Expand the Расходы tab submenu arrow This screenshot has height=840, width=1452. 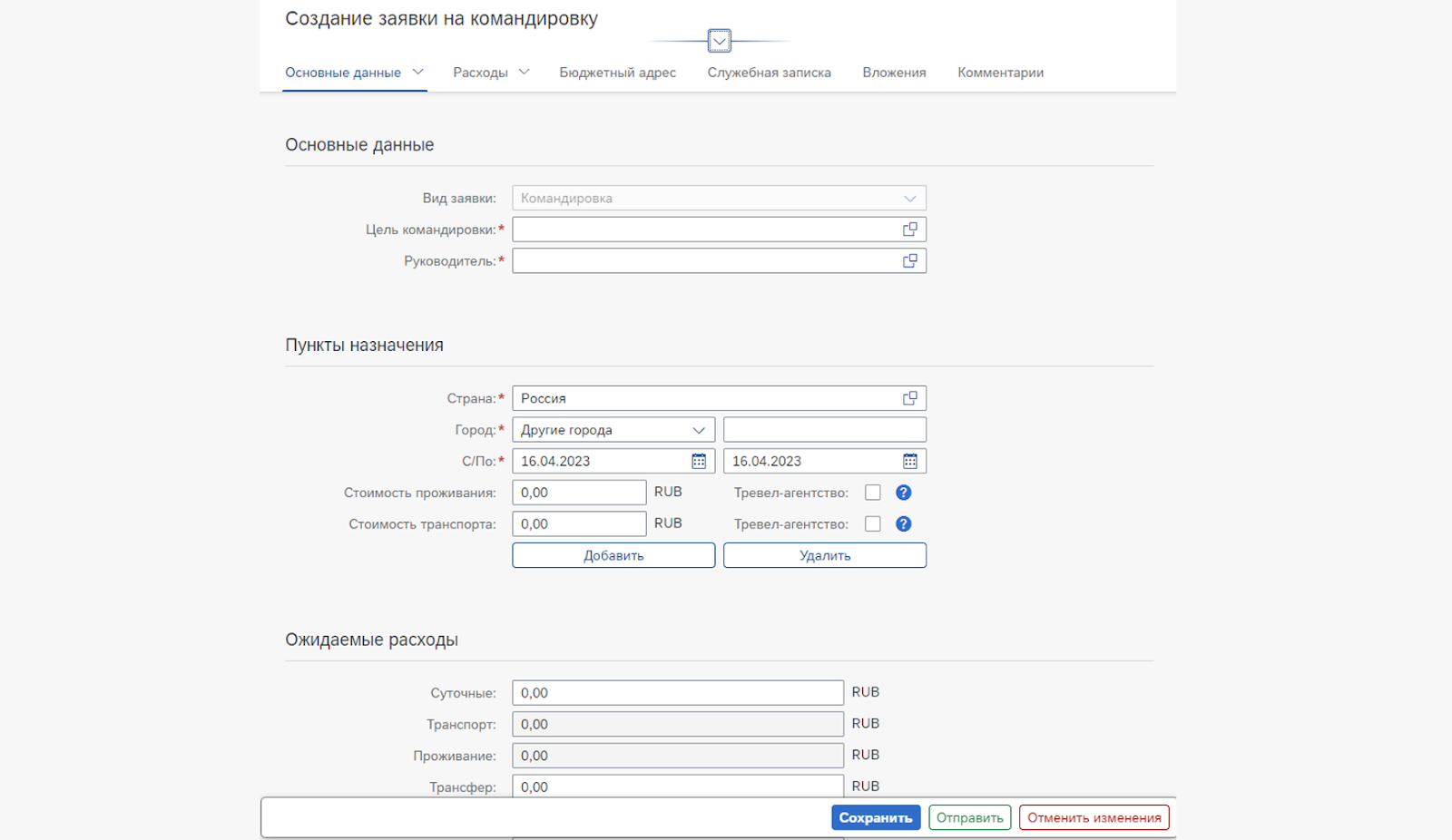click(524, 73)
